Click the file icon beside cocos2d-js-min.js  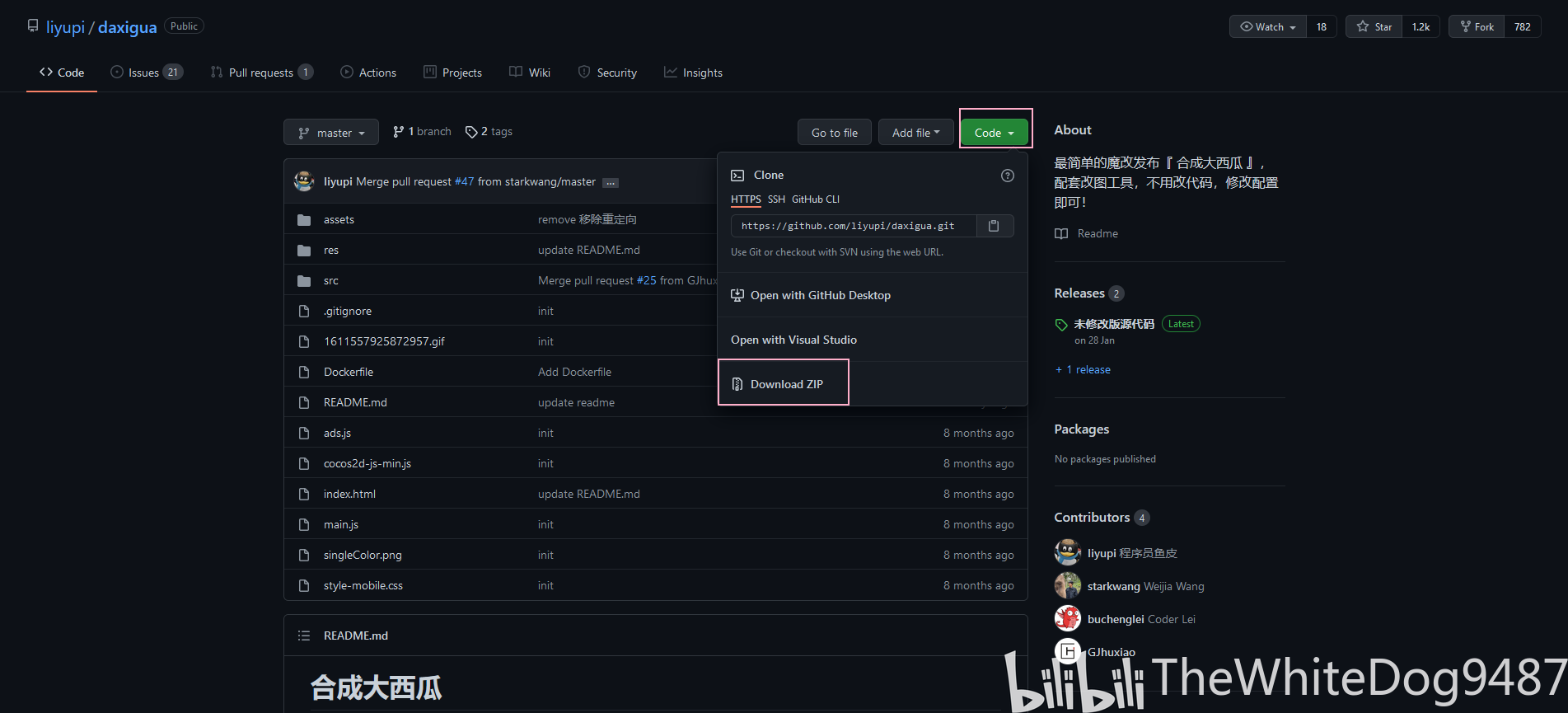[304, 464]
